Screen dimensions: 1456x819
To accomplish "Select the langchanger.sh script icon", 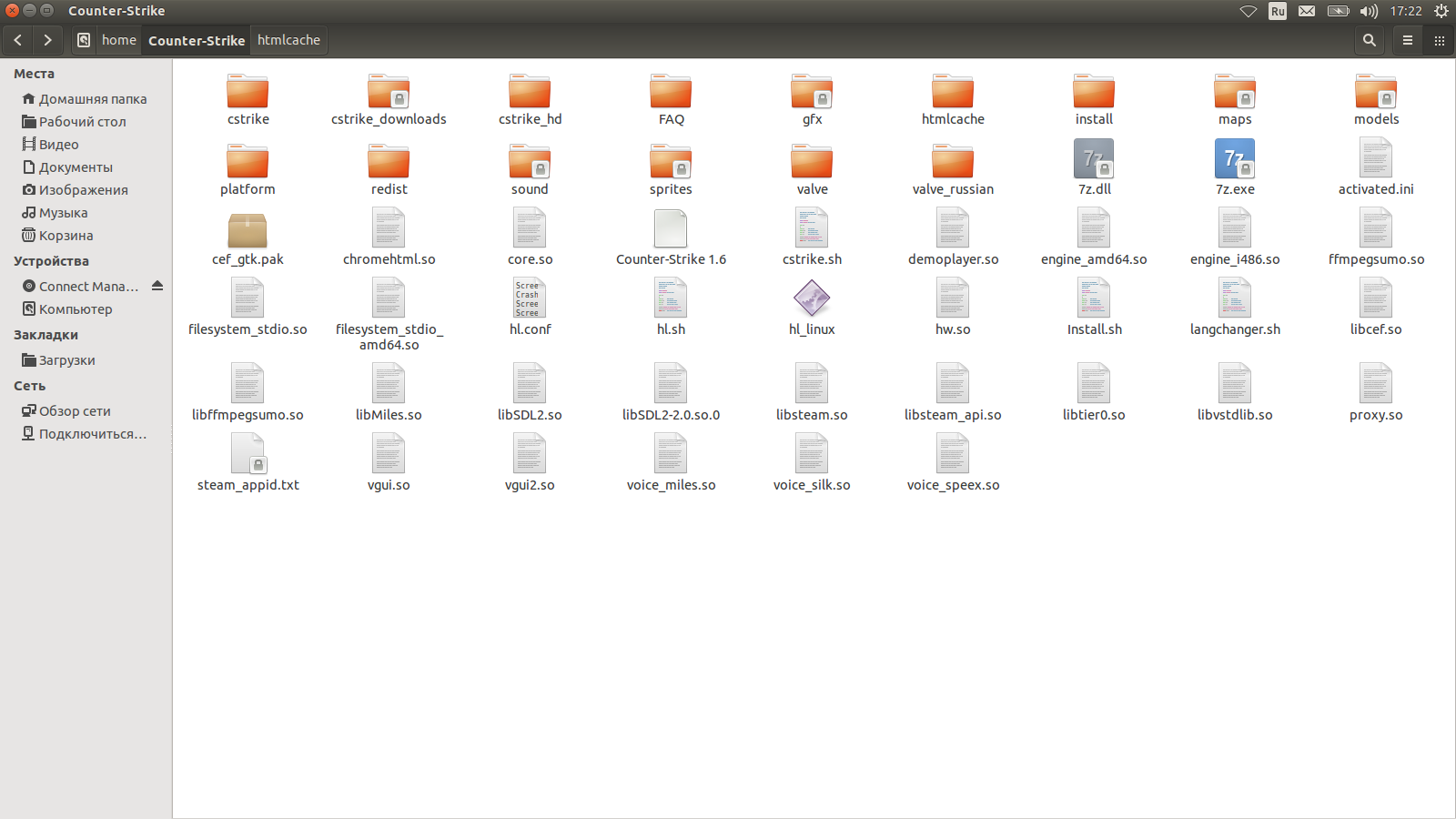I will [x=1235, y=298].
